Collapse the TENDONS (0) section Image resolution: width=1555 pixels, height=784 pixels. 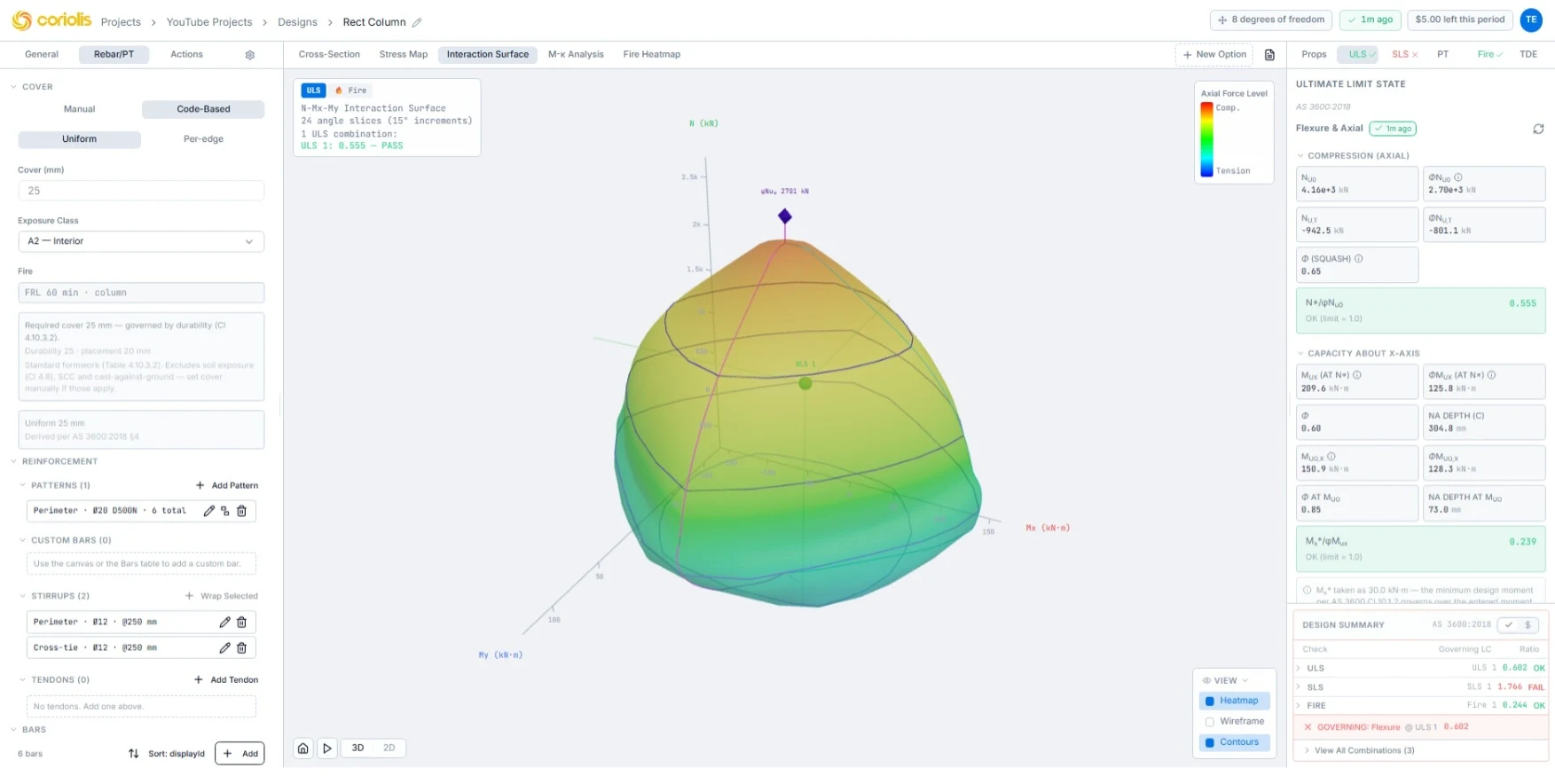23,680
